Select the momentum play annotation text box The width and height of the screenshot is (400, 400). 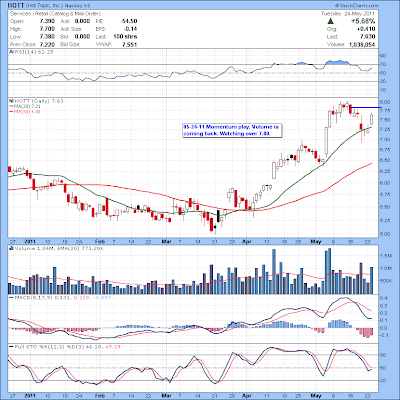(x=233, y=130)
